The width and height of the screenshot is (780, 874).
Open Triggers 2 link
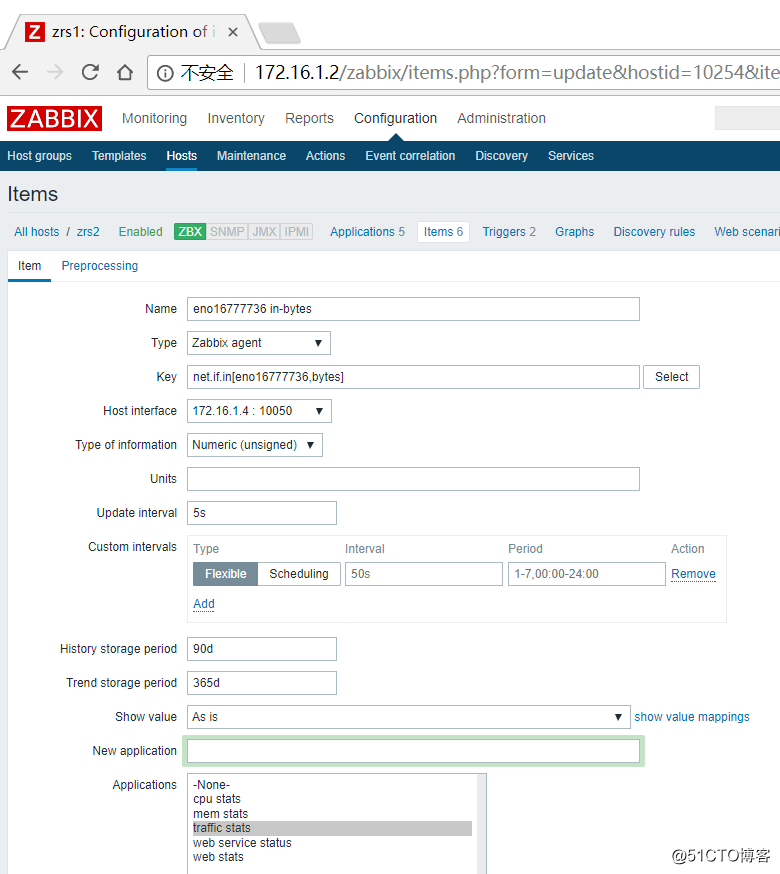(x=509, y=232)
